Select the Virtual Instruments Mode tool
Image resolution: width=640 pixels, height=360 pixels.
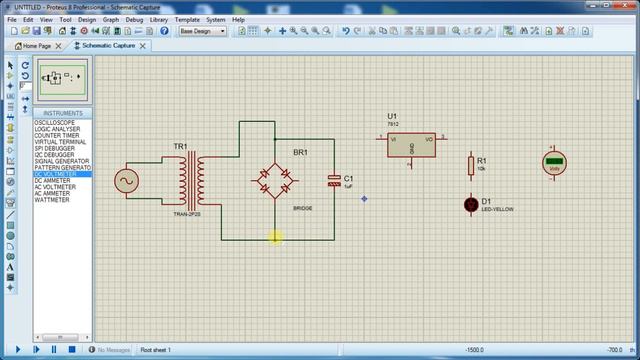pos(10,203)
